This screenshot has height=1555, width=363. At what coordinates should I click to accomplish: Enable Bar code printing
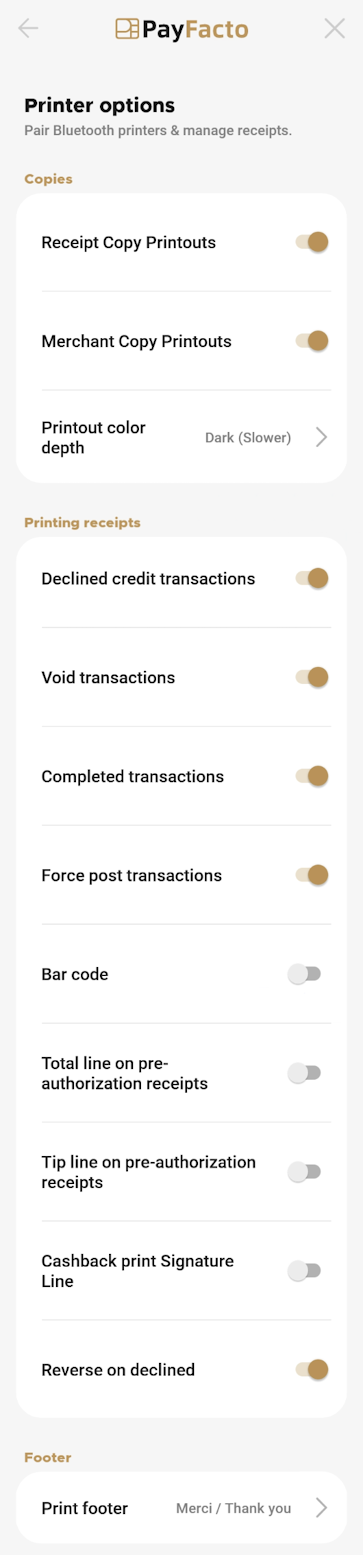[304, 974]
